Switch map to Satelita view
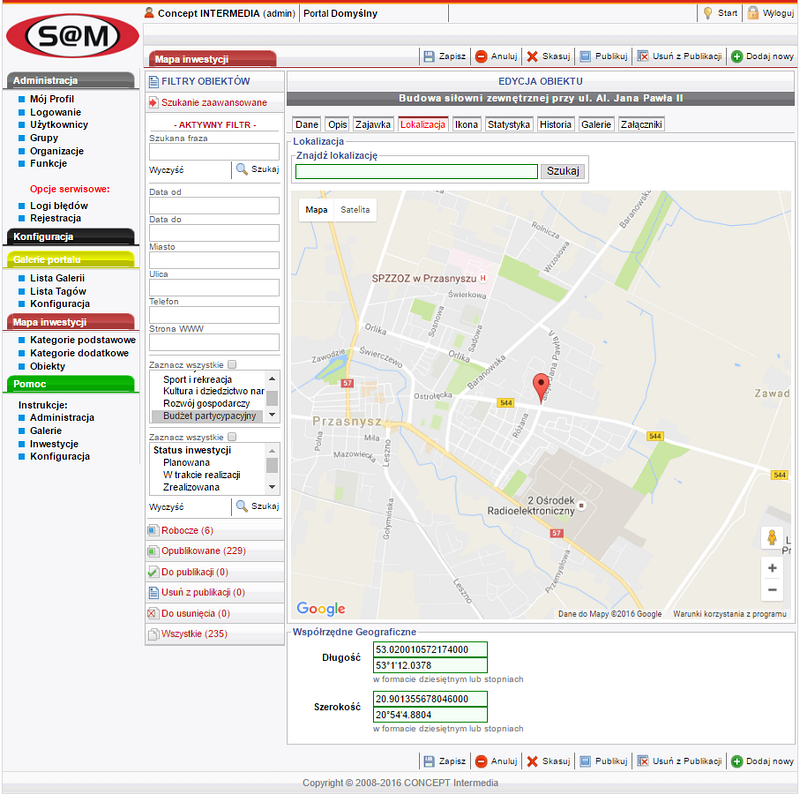The height and width of the screenshot is (794, 800). pyautogui.click(x=355, y=210)
